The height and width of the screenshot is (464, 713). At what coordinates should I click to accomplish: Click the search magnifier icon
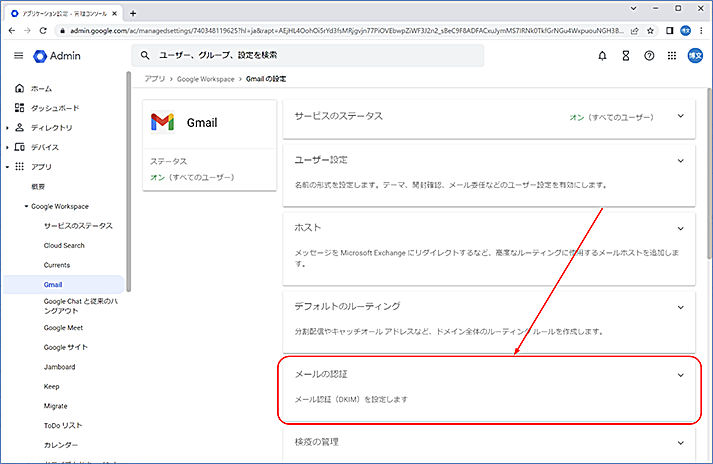145,55
